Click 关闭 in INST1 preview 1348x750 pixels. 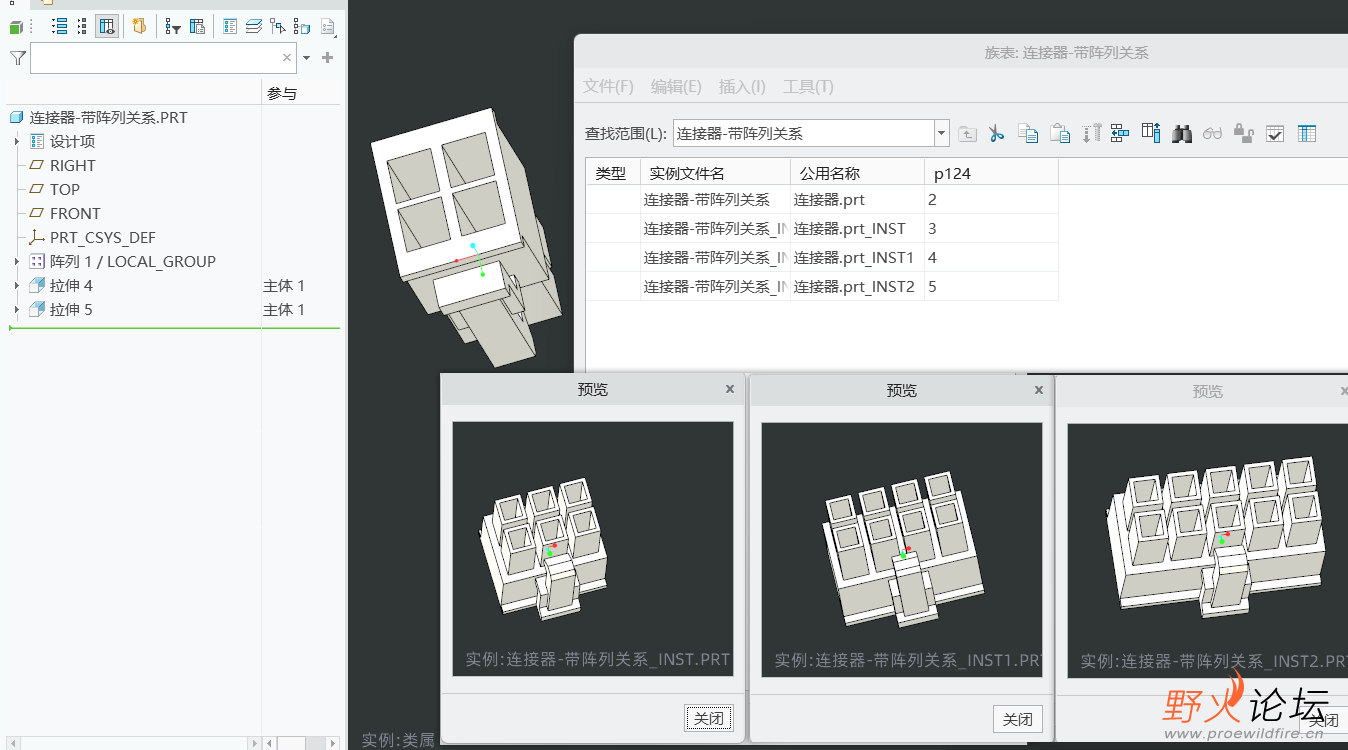coord(1018,719)
